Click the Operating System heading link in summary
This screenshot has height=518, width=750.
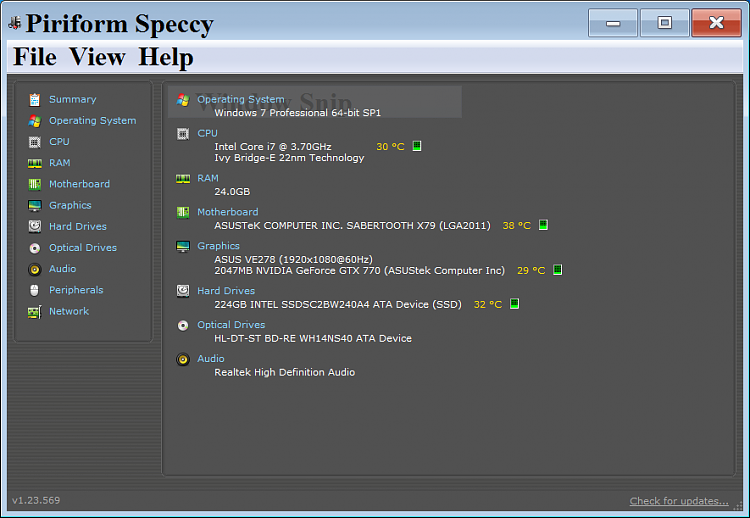(241, 99)
